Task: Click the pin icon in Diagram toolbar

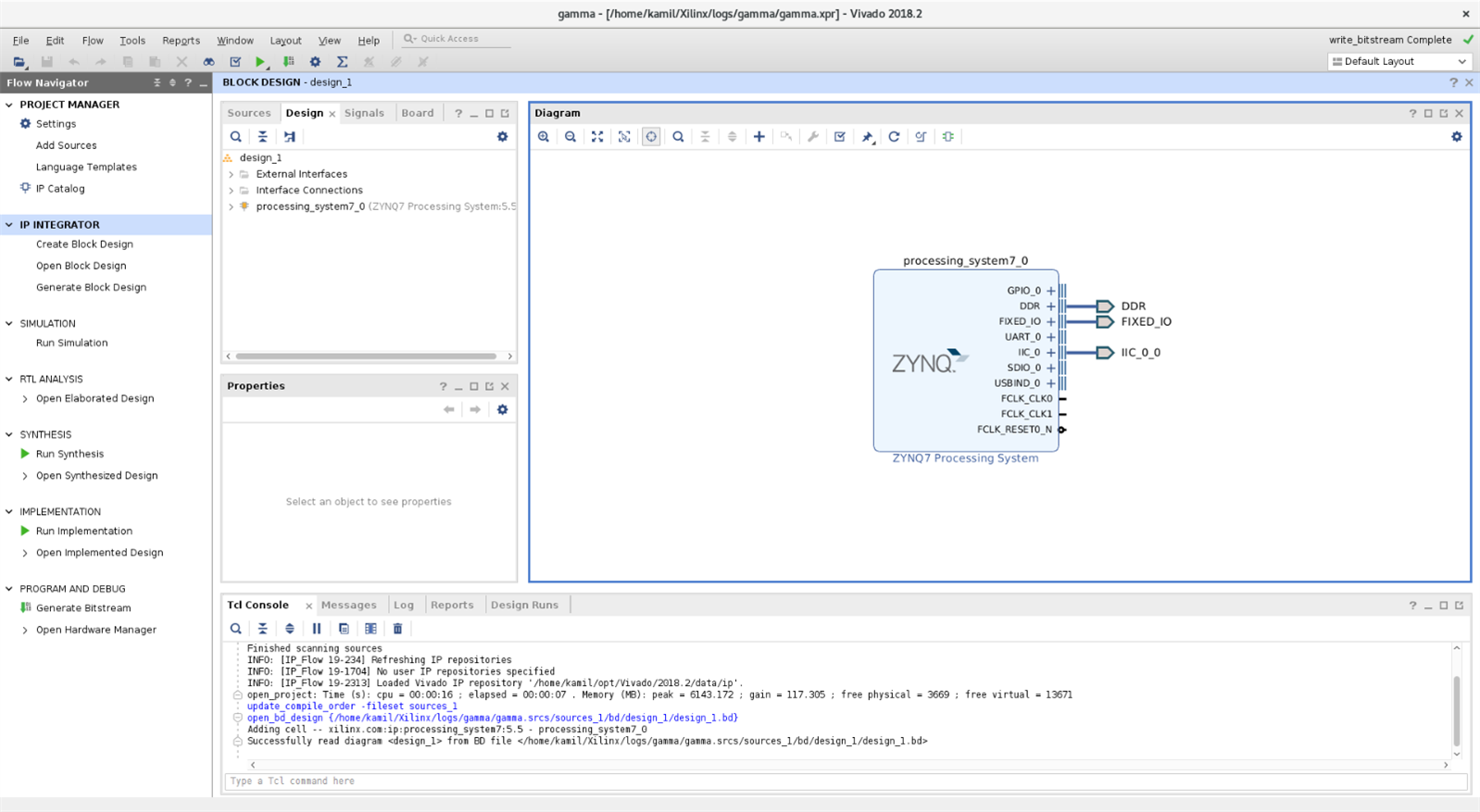Action: 867,137
